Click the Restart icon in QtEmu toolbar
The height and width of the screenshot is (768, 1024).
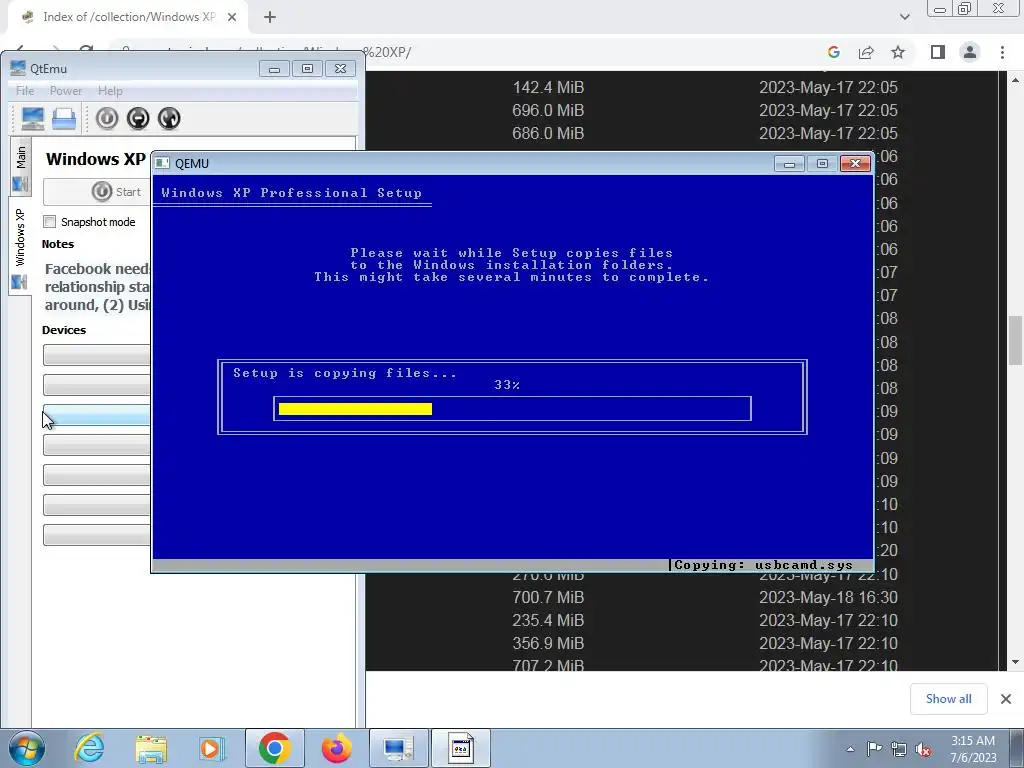169,118
